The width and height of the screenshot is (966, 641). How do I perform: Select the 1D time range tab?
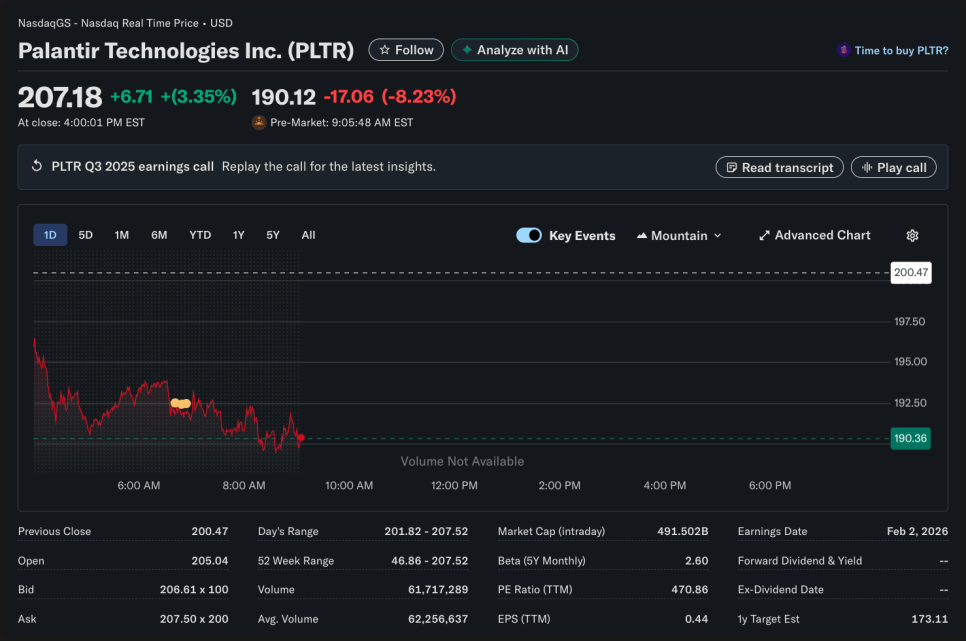click(50, 235)
